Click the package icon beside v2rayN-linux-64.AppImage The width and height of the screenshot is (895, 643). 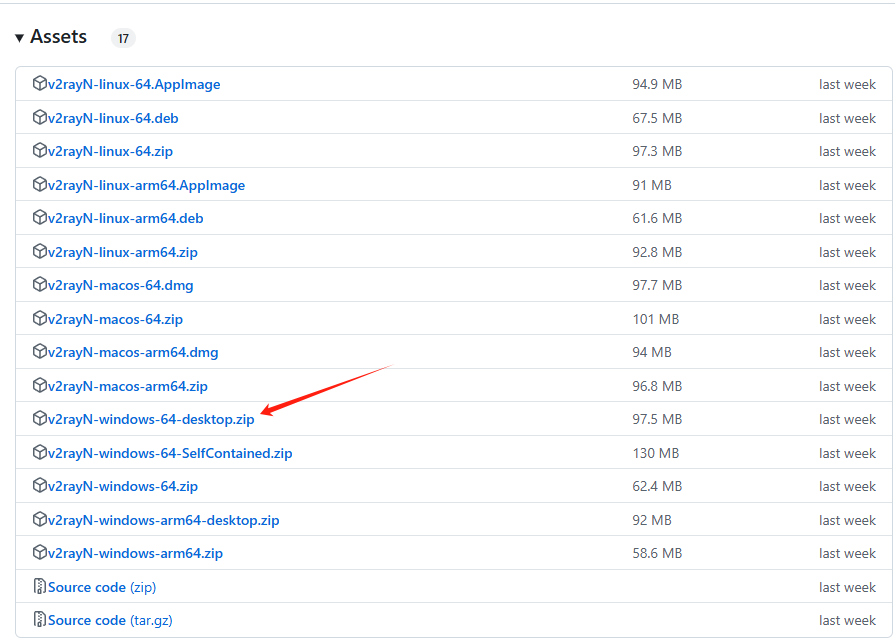pos(39,83)
